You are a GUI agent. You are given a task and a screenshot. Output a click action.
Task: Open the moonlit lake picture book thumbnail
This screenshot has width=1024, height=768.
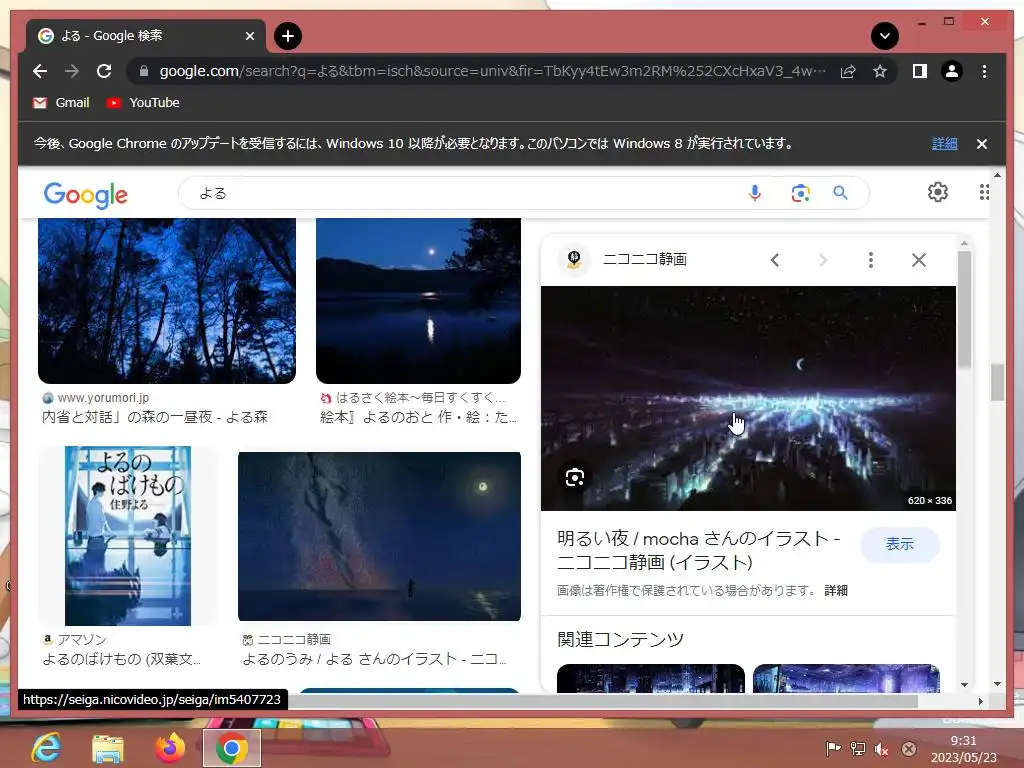pyautogui.click(x=419, y=301)
